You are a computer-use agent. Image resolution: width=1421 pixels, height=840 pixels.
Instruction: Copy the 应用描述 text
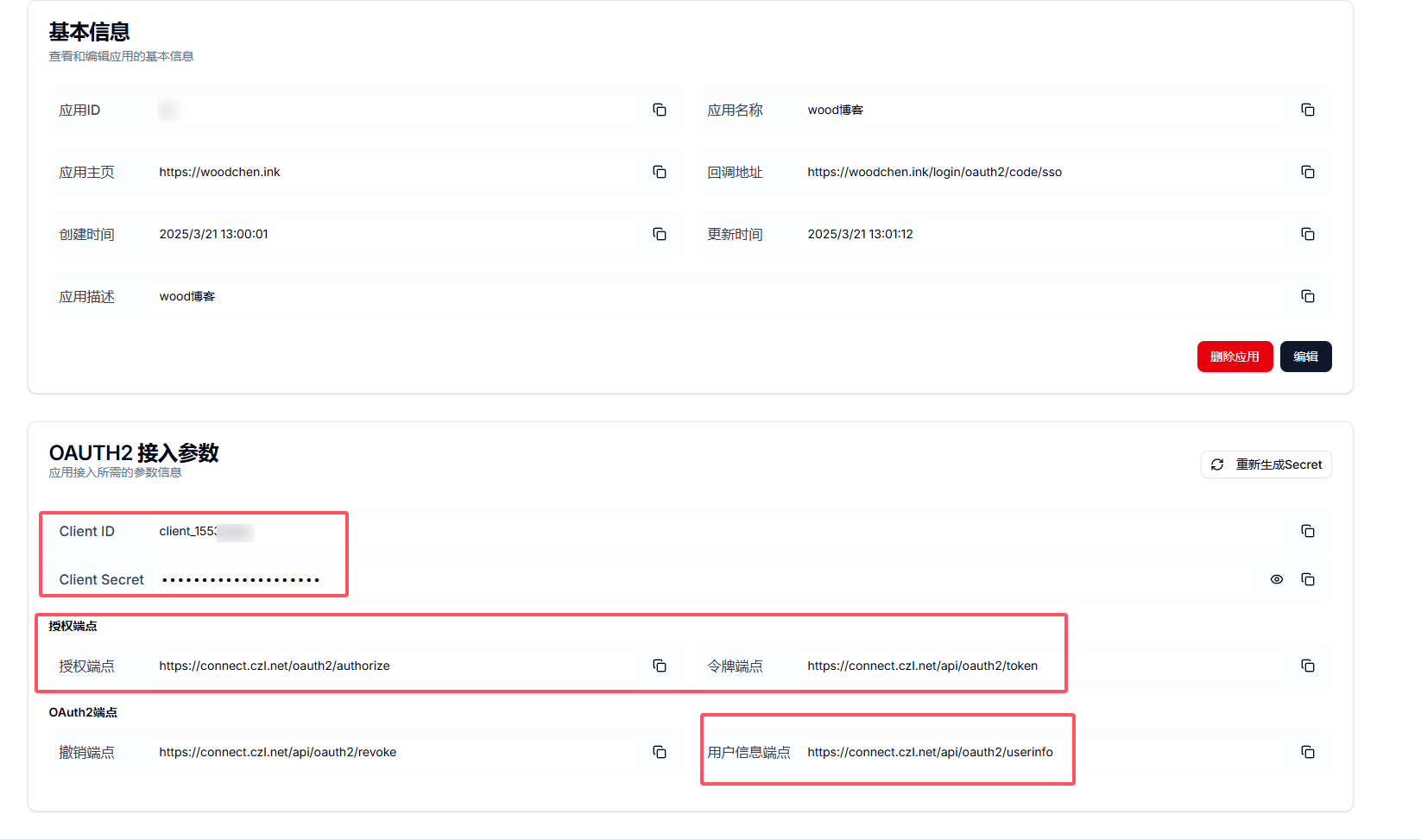pyautogui.click(x=1308, y=296)
